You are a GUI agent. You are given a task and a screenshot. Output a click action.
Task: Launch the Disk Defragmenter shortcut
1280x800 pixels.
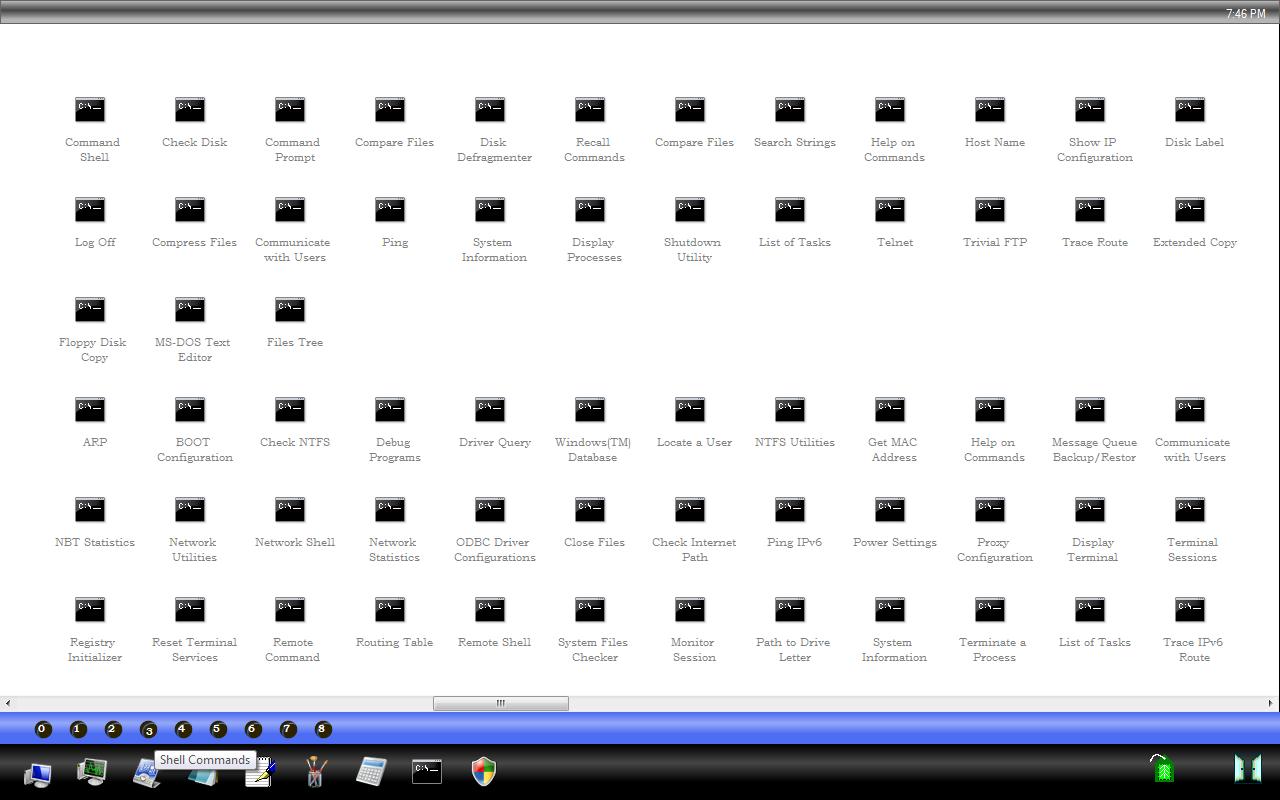click(x=490, y=110)
